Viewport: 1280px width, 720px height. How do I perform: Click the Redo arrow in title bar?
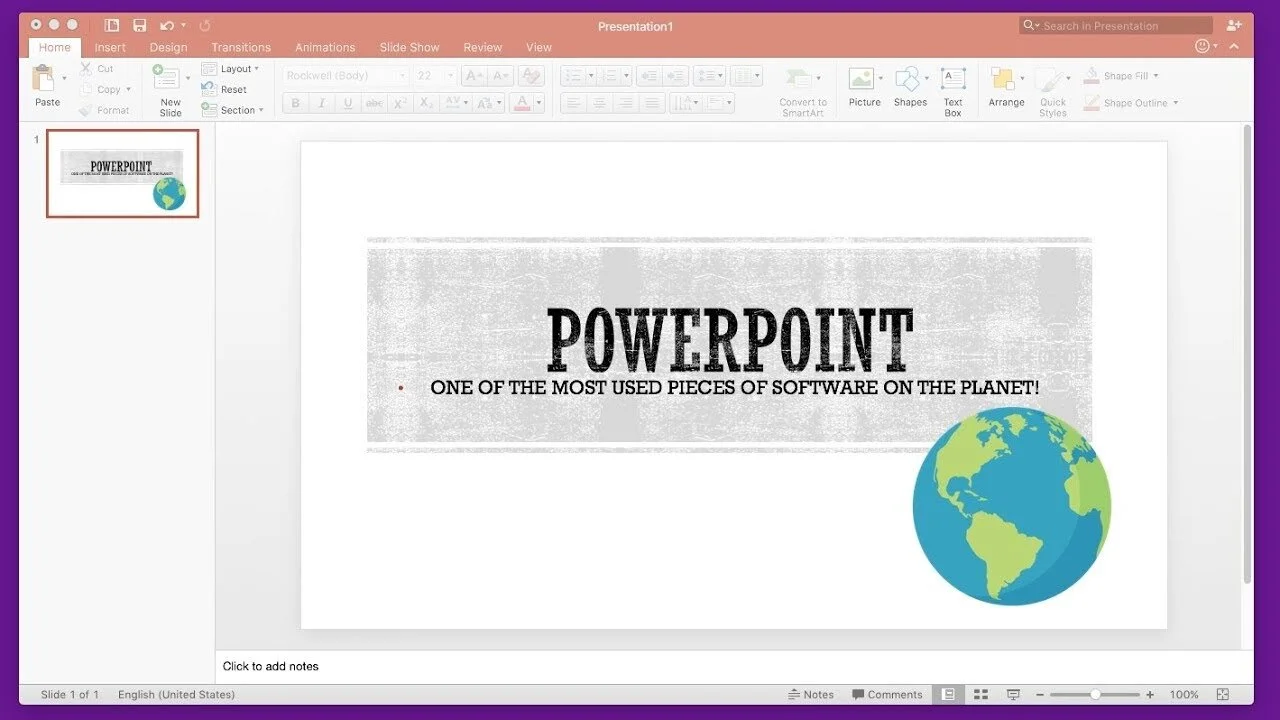[205, 25]
